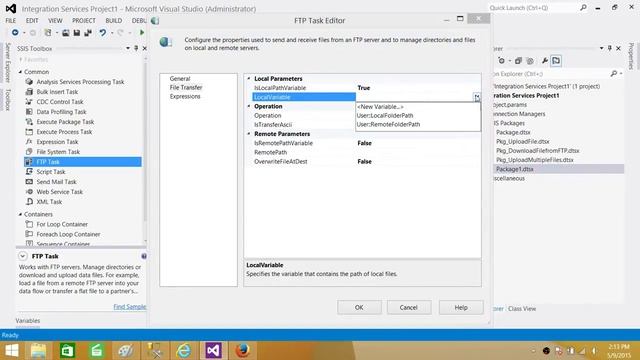The image size is (640, 360).
Task: Open Firefox from Windows taskbar
Action: pos(242,350)
